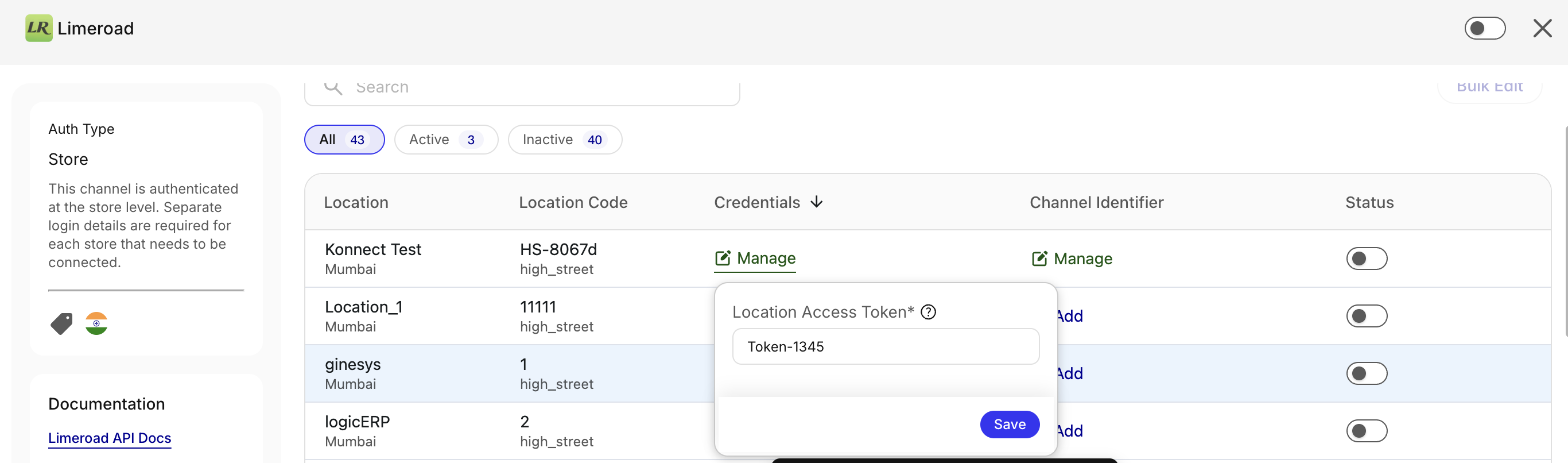The image size is (1568, 463).
Task: Toggle the Limeroad channel switch in header
Action: (1485, 28)
